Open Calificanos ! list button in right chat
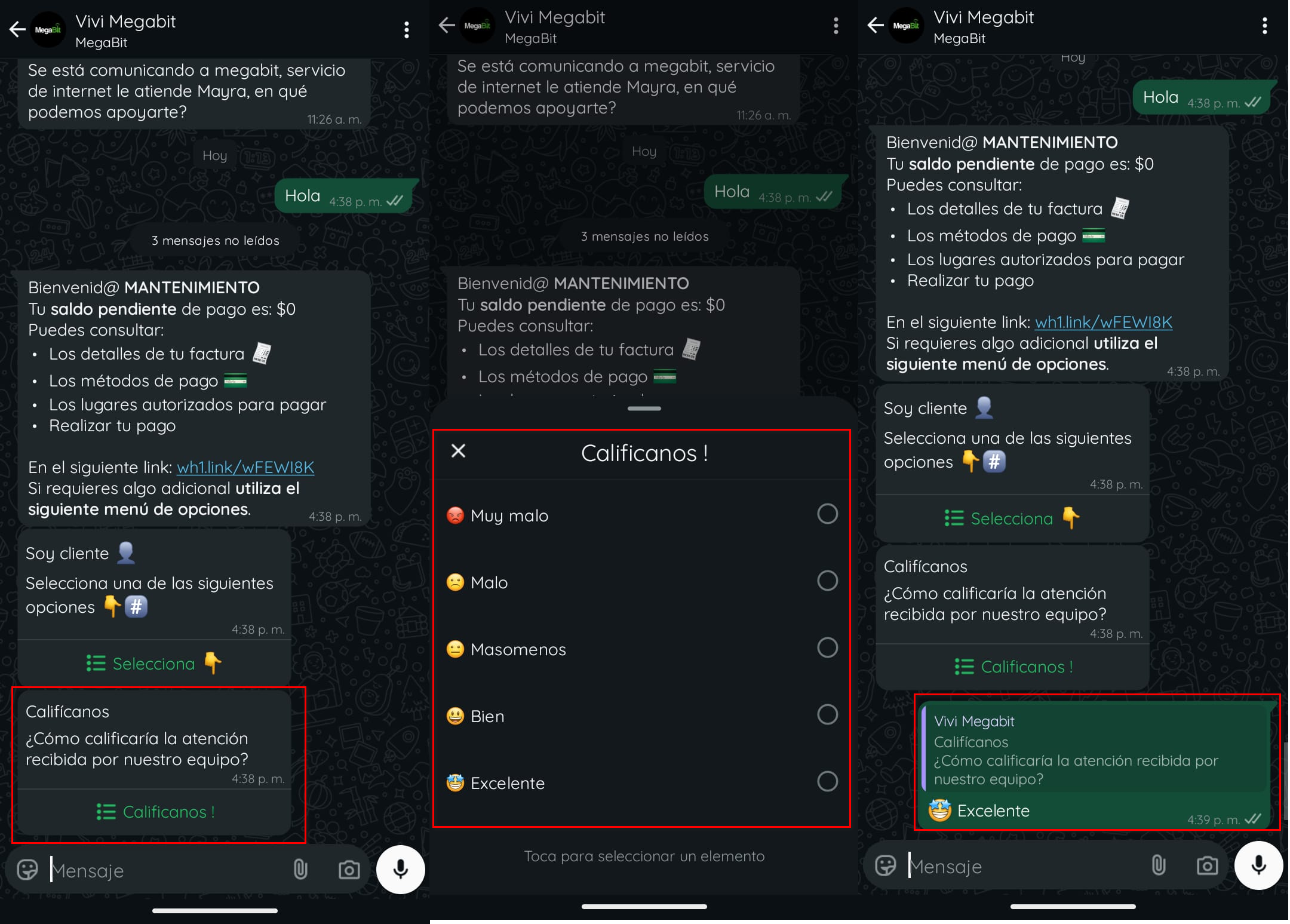 (x=1012, y=667)
